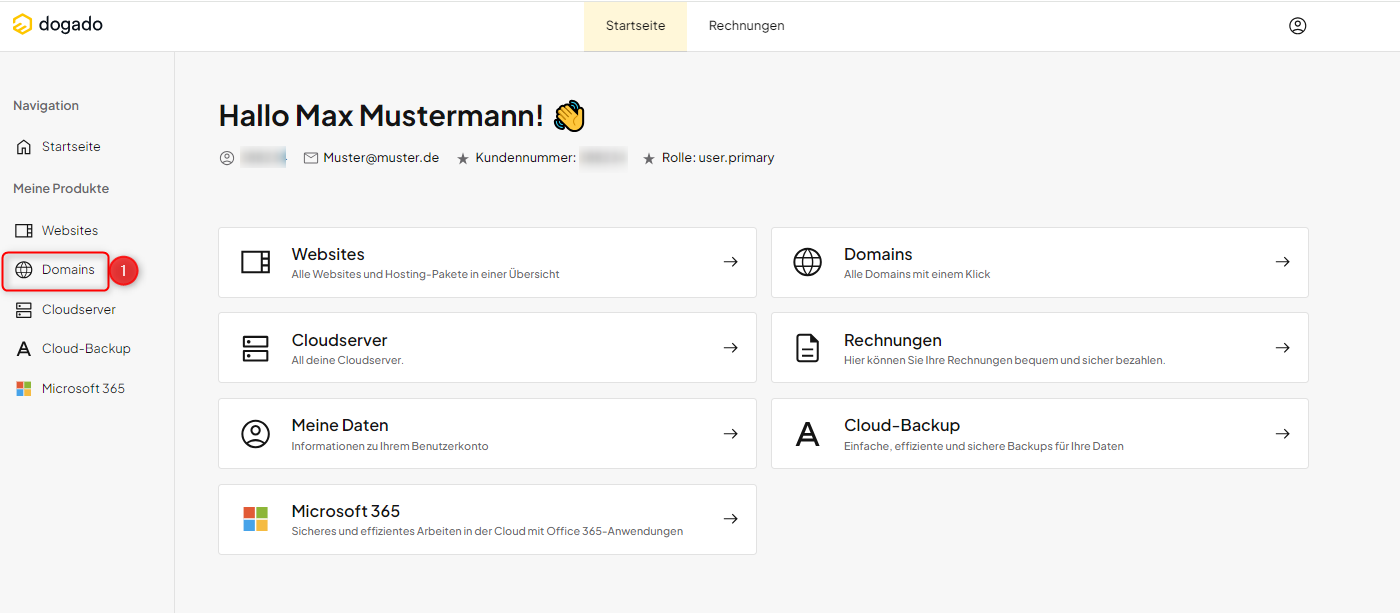Open the Meine Daten card
The image size is (1400, 613).
pos(487,433)
